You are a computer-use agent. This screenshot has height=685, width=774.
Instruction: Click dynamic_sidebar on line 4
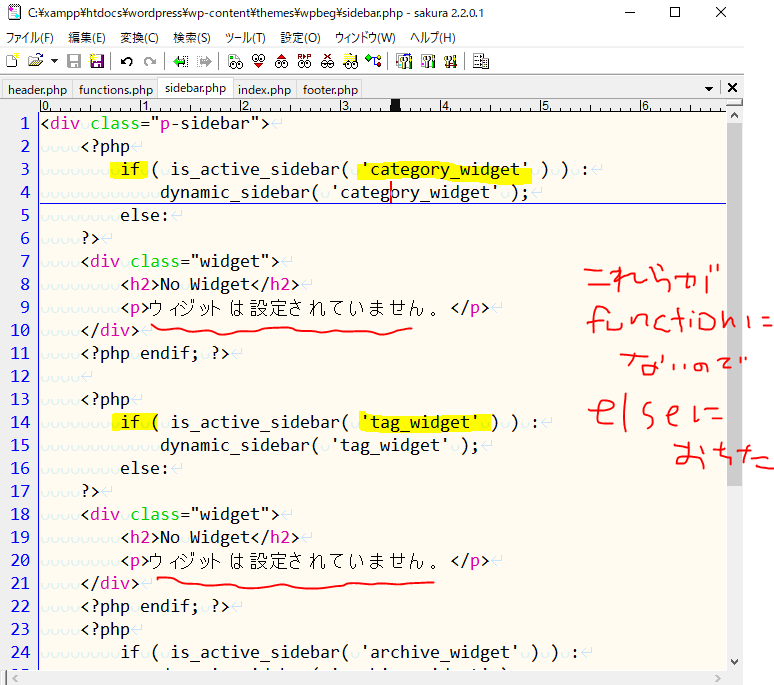(235, 192)
